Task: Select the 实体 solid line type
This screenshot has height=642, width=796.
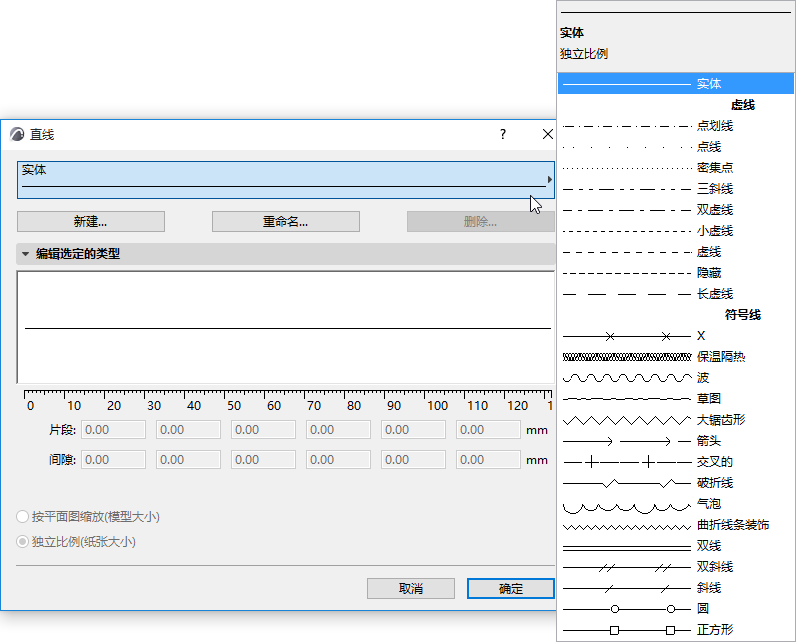Action: tap(676, 84)
